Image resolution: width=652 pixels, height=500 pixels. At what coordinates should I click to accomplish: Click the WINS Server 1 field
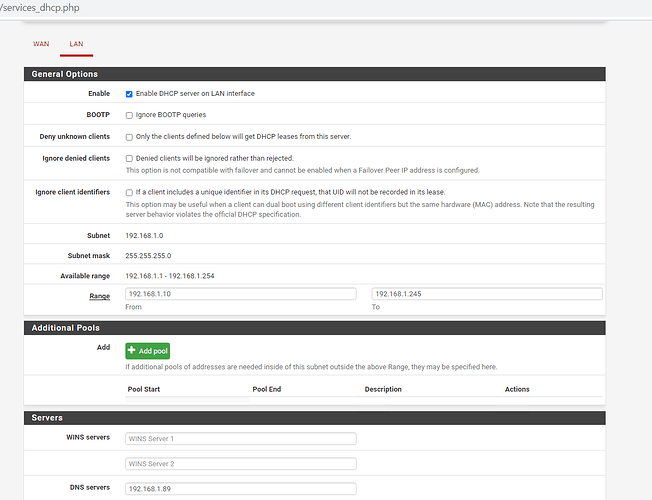(240, 438)
